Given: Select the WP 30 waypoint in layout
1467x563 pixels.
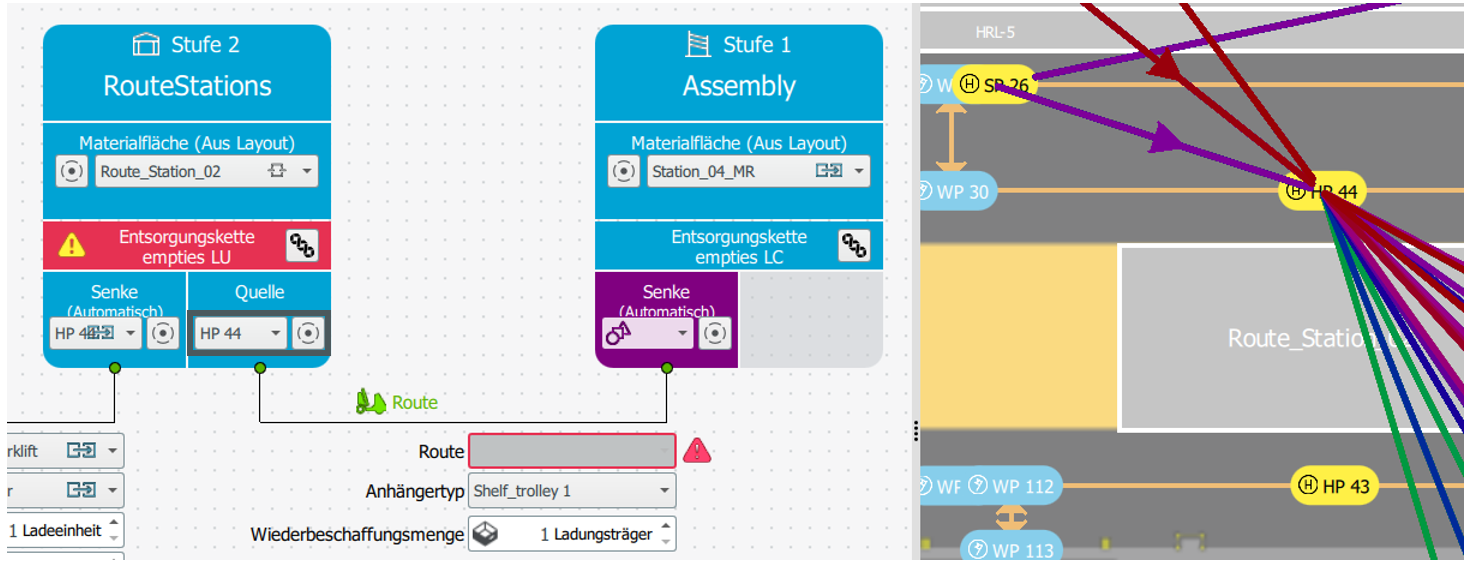Looking at the screenshot, I should point(957,191).
